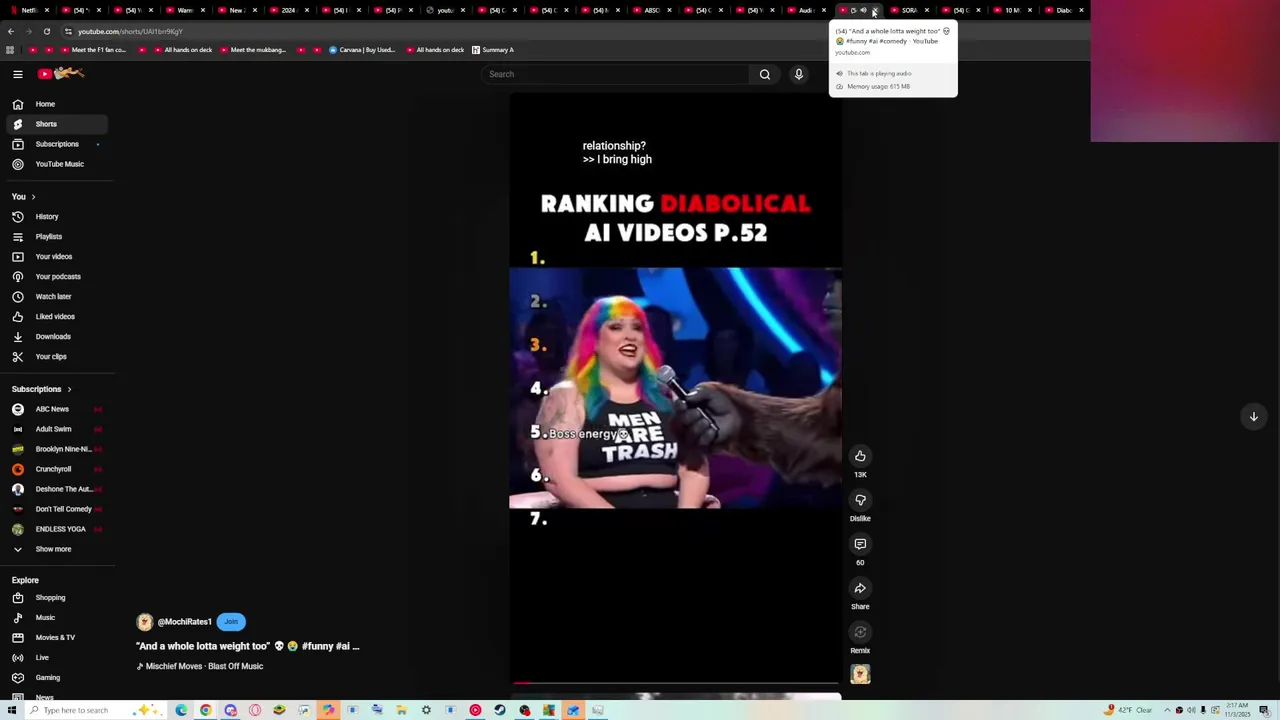Reload the page with browser refresh

[46, 32]
